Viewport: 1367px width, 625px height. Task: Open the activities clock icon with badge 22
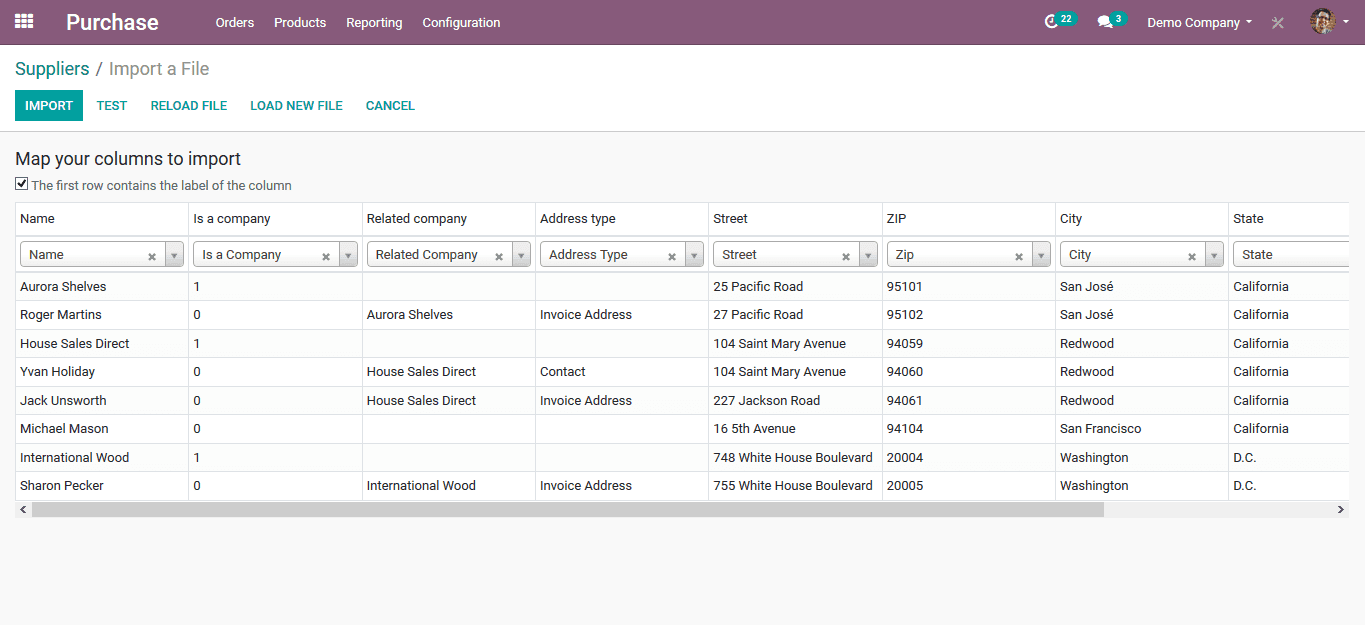1058,21
